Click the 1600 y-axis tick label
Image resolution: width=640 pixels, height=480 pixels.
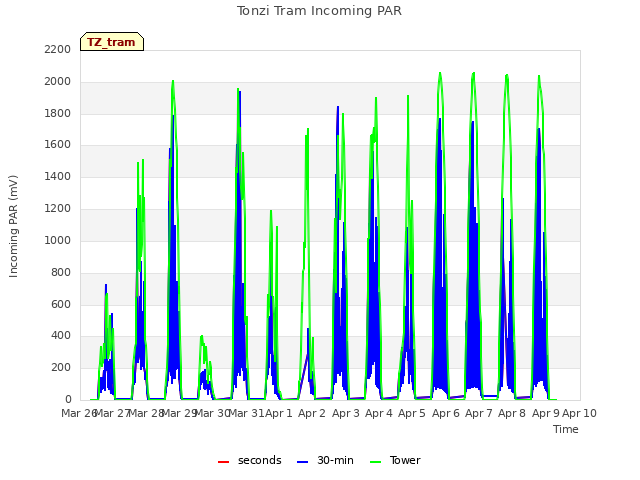58,145
